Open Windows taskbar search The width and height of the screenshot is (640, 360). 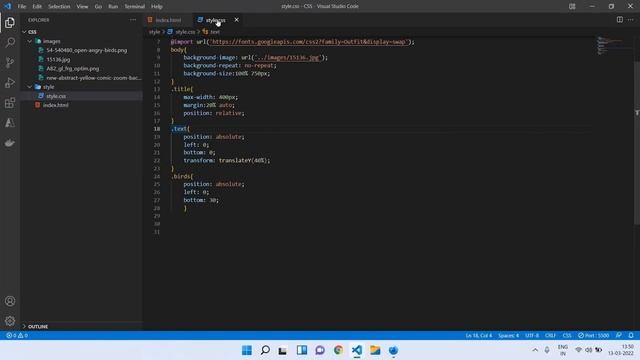pos(265,350)
